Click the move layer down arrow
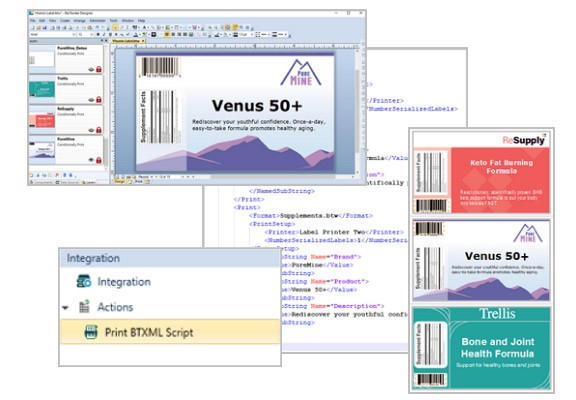 pyautogui.click(x=71, y=175)
